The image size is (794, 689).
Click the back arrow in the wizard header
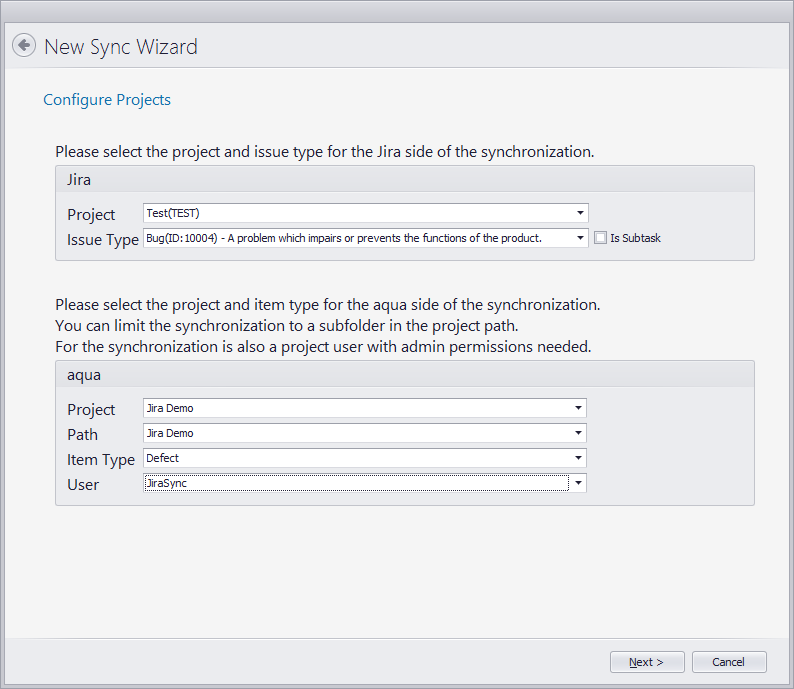(24, 46)
